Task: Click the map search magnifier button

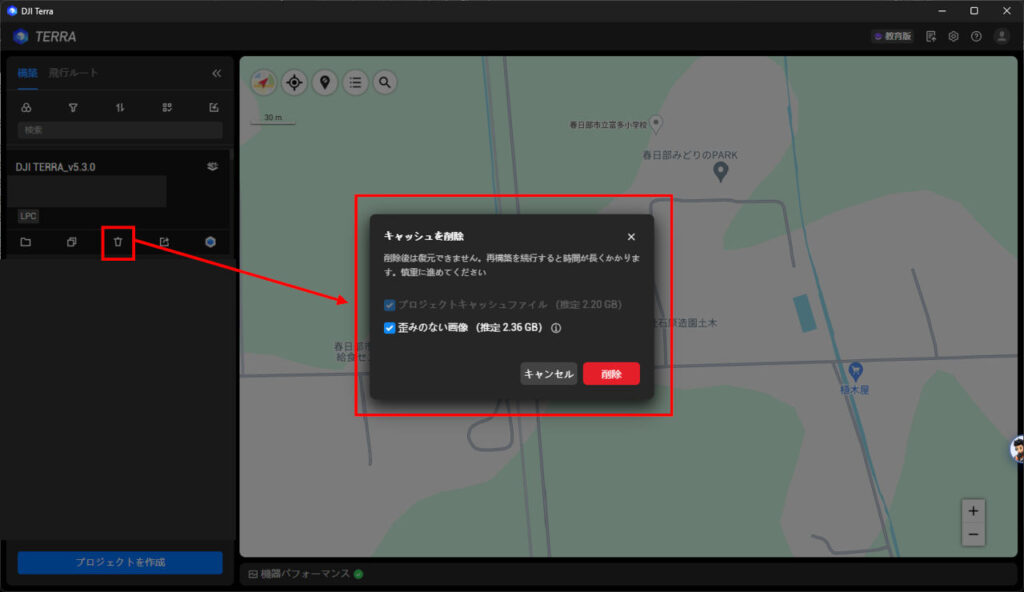Action: [x=385, y=82]
